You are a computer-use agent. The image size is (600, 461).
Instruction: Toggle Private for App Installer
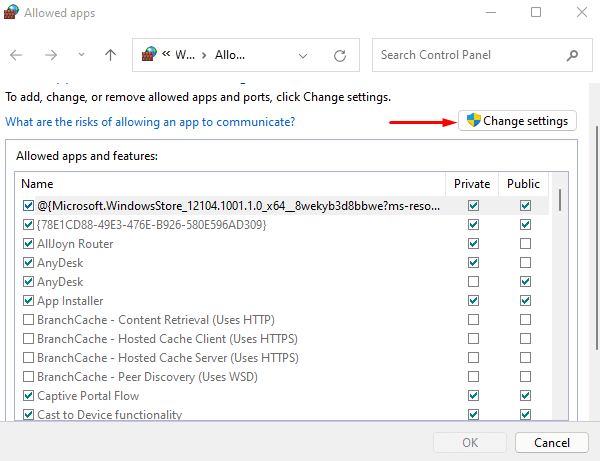pos(473,301)
